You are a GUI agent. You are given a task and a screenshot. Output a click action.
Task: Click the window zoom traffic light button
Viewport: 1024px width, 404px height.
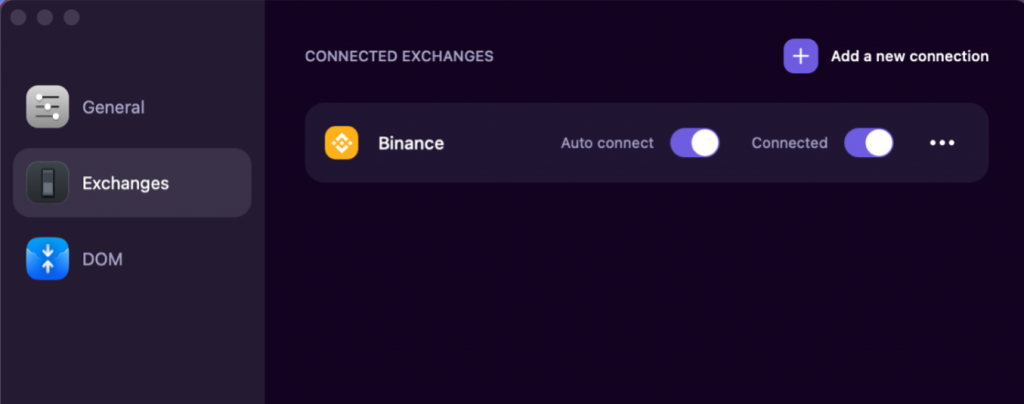(71, 18)
